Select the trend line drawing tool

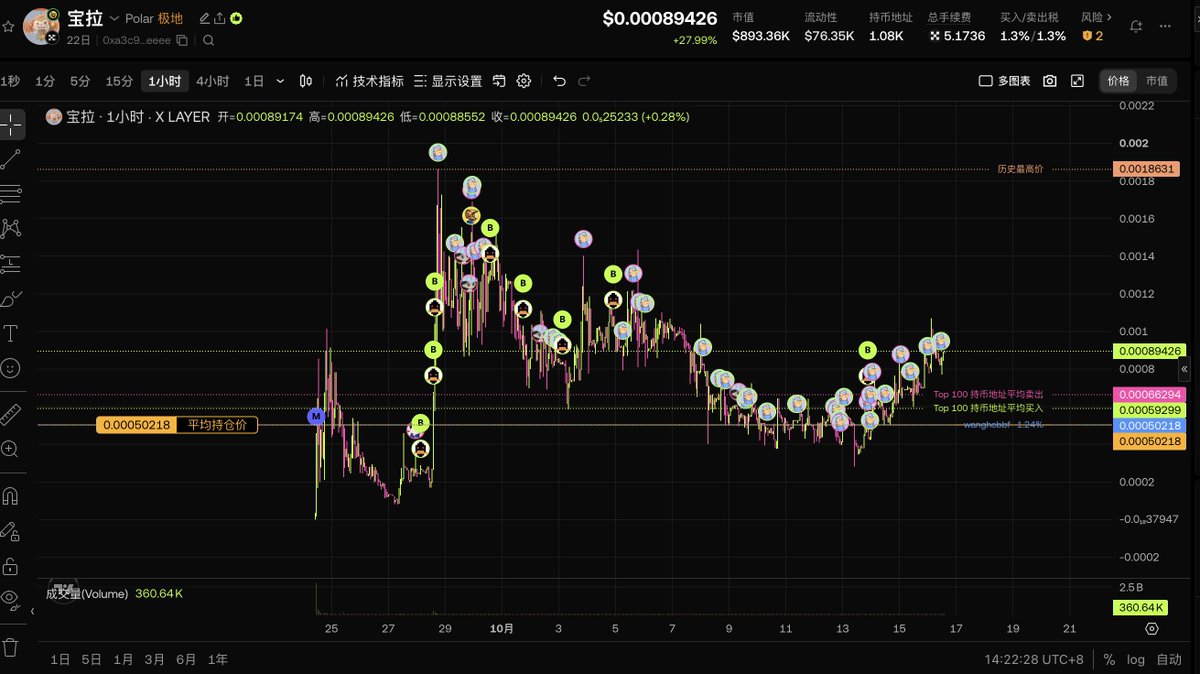(x=11, y=159)
